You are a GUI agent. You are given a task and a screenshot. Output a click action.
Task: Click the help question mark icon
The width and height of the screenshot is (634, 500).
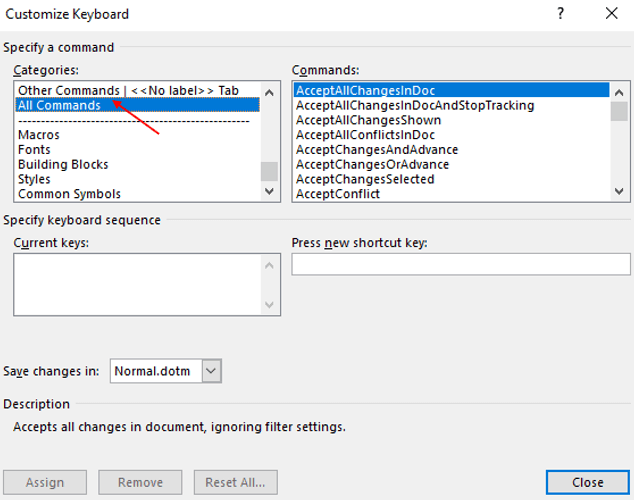[560, 14]
